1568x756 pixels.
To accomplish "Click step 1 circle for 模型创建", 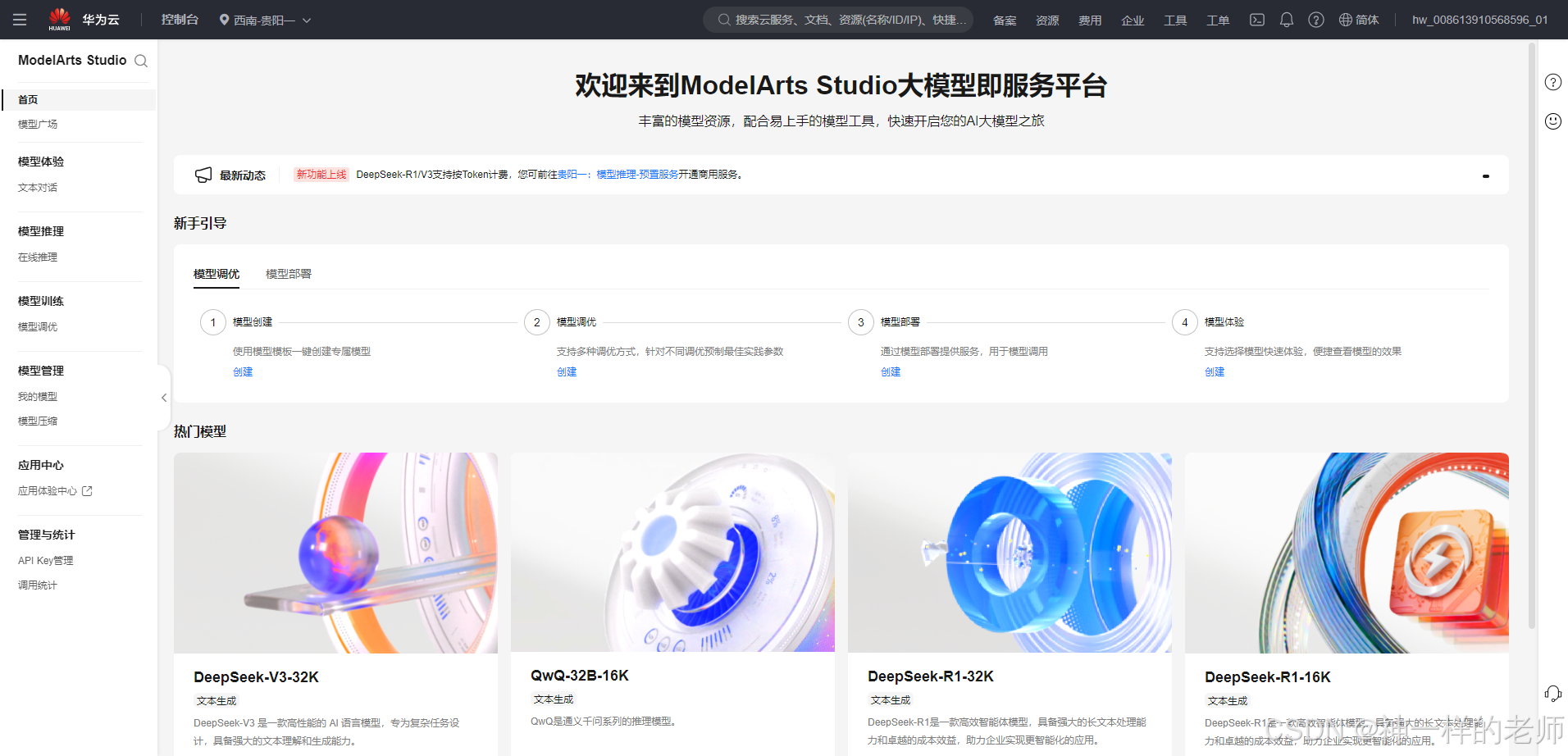I will pos(213,322).
